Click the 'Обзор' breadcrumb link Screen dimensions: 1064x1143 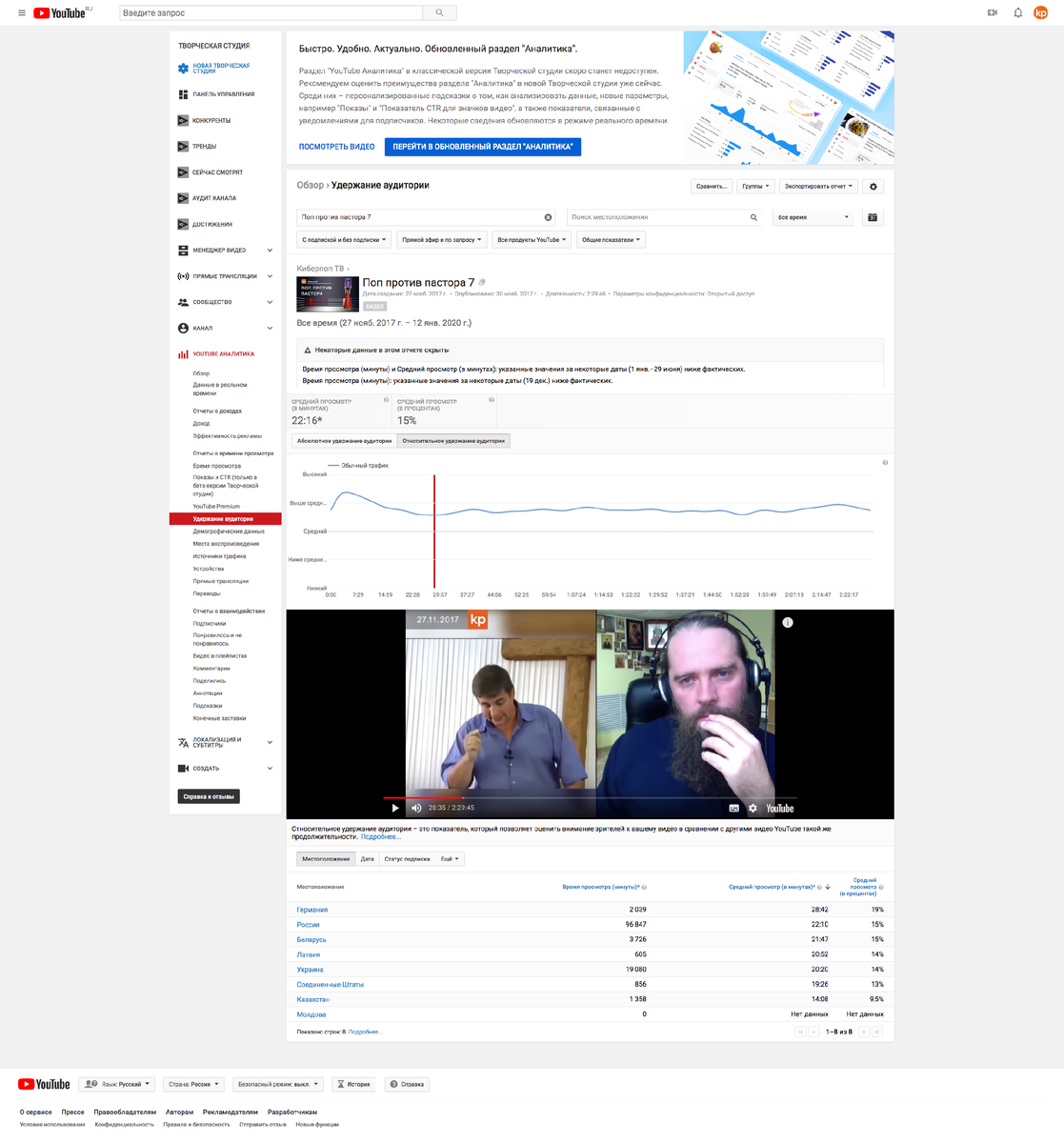coord(310,185)
